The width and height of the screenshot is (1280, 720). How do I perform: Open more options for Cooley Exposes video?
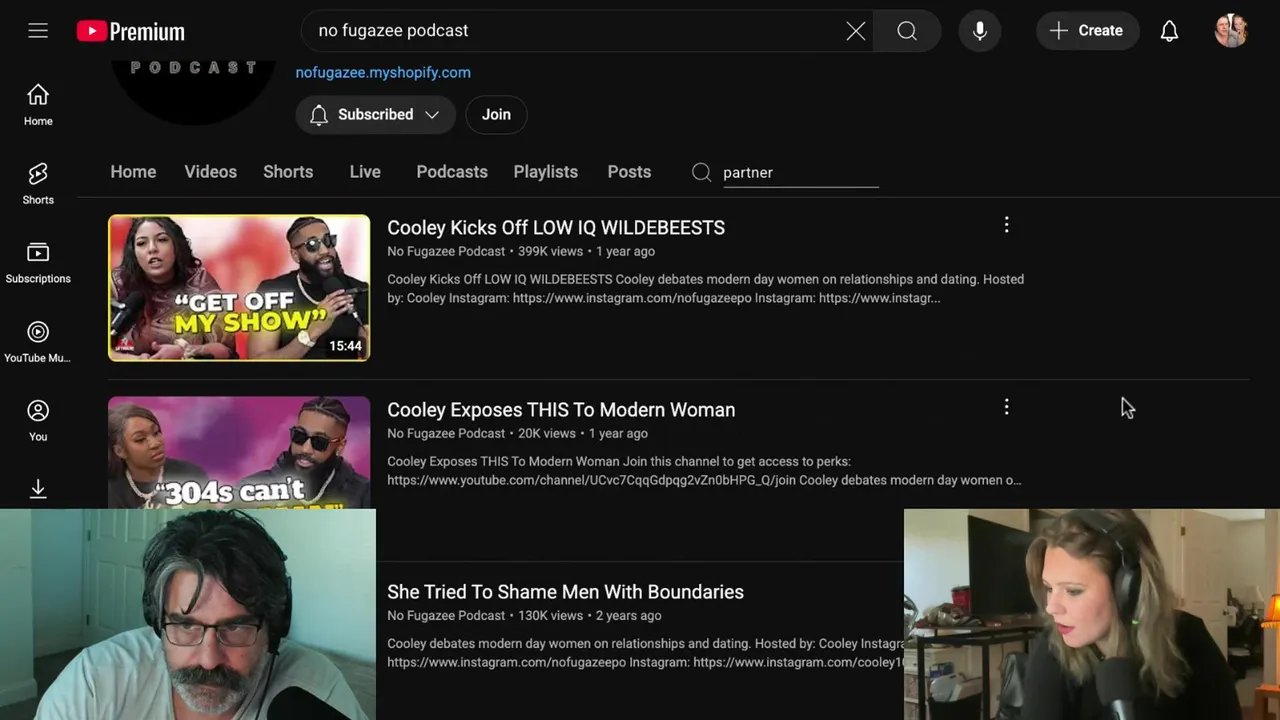(1006, 408)
